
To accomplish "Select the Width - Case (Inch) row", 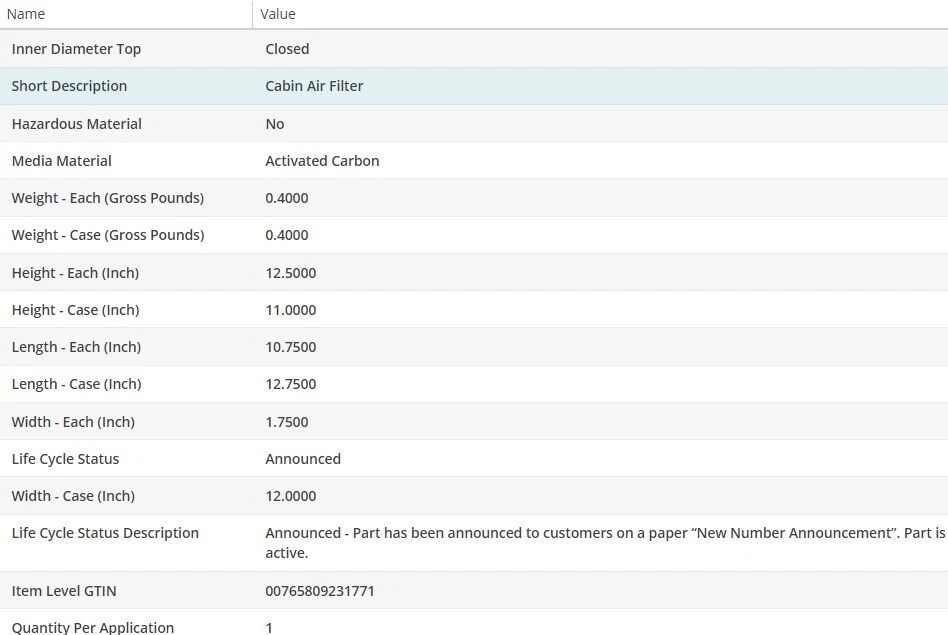I will (x=73, y=496).
